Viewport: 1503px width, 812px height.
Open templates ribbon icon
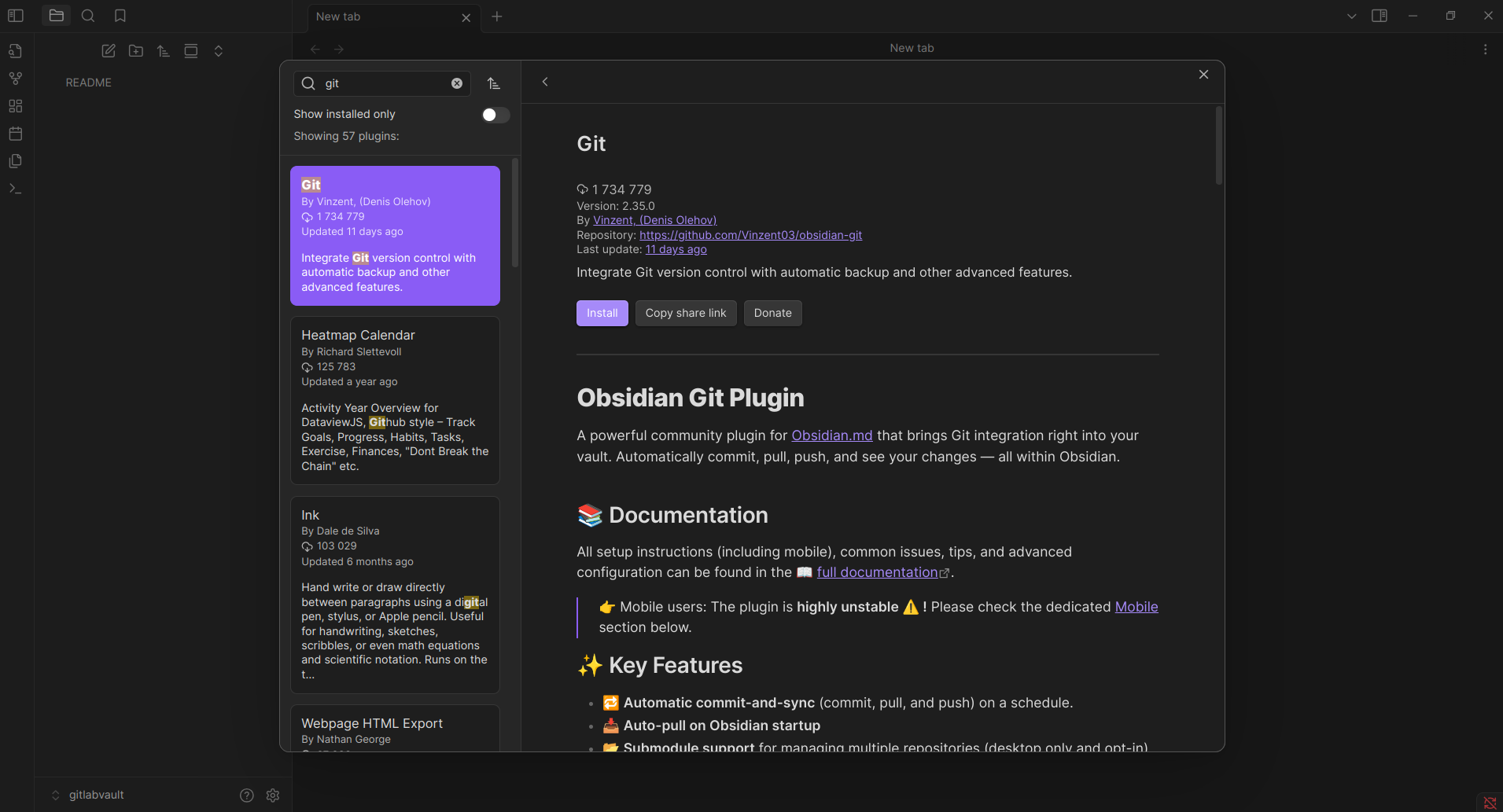click(16, 161)
